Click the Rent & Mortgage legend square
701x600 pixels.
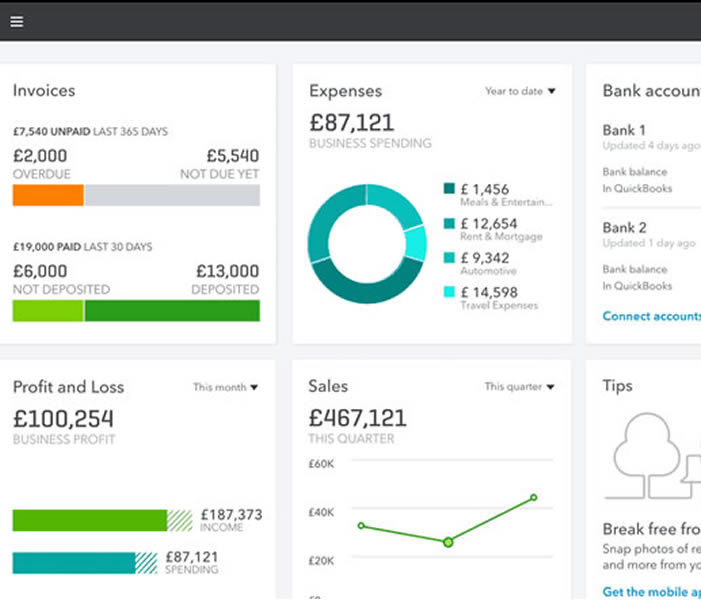click(x=449, y=223)
